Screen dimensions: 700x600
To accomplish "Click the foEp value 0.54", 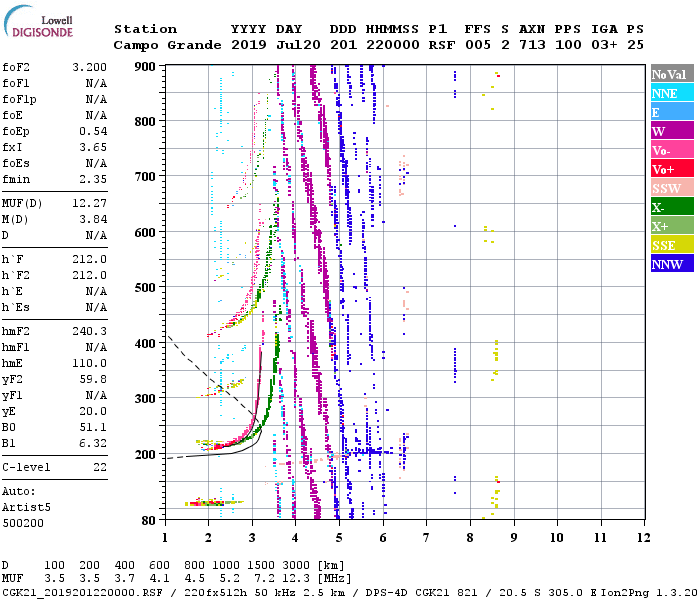I will pyautogui.click(x=93, y=131).
